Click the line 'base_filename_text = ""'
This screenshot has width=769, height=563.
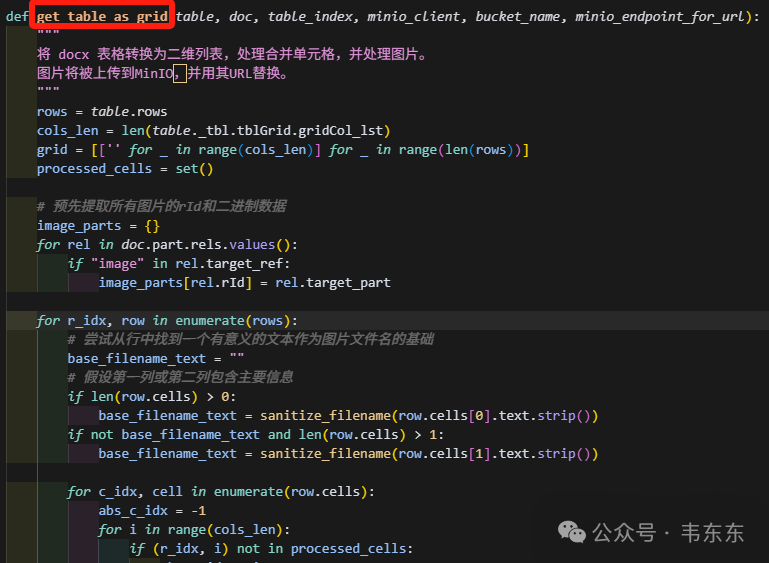pos(156,358)
